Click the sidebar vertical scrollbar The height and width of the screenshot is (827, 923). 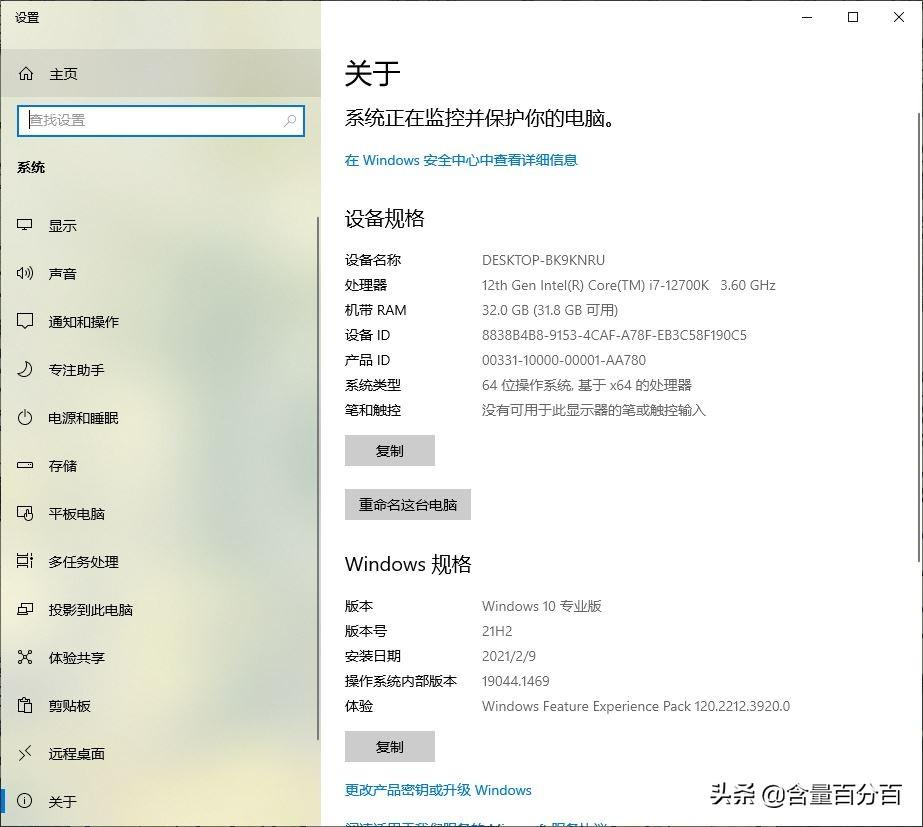[318, 478]
